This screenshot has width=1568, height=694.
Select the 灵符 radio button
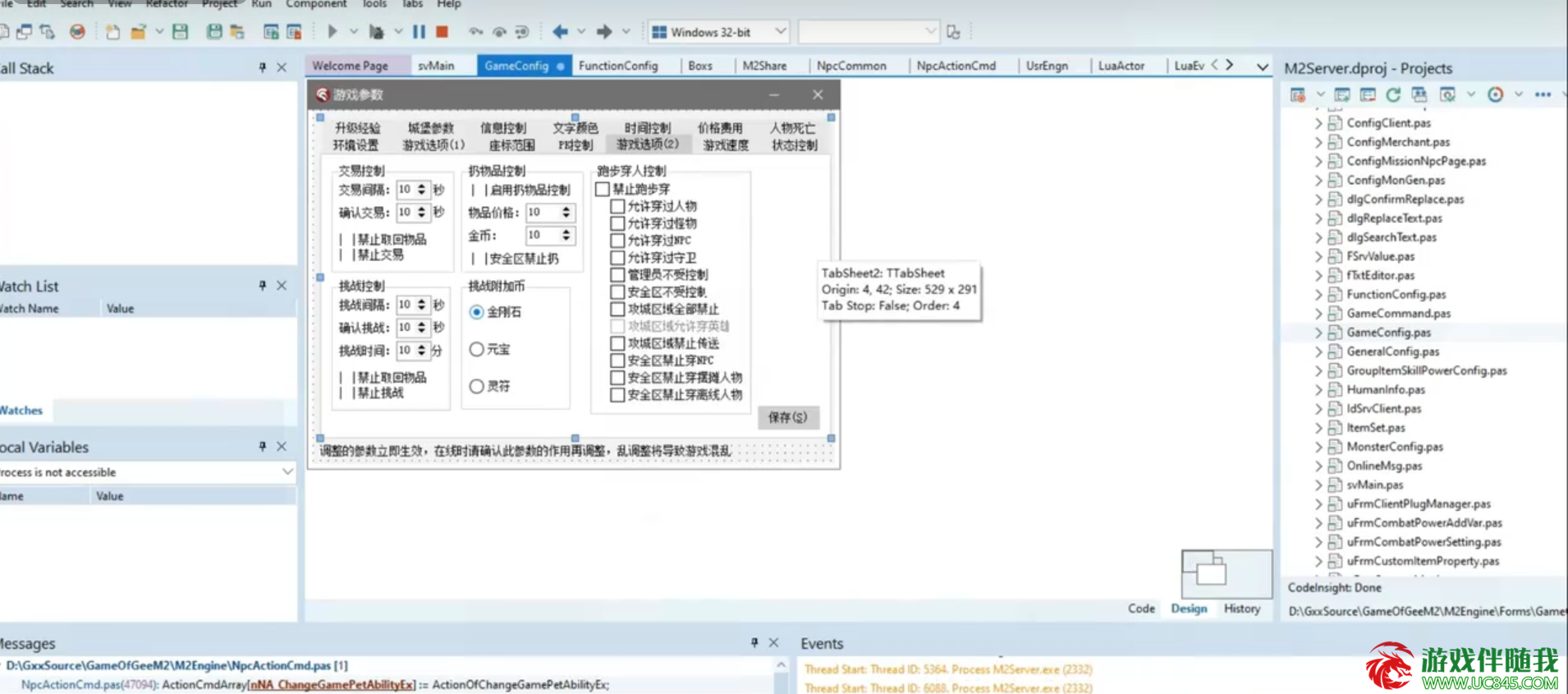click(x=476, y=386)
